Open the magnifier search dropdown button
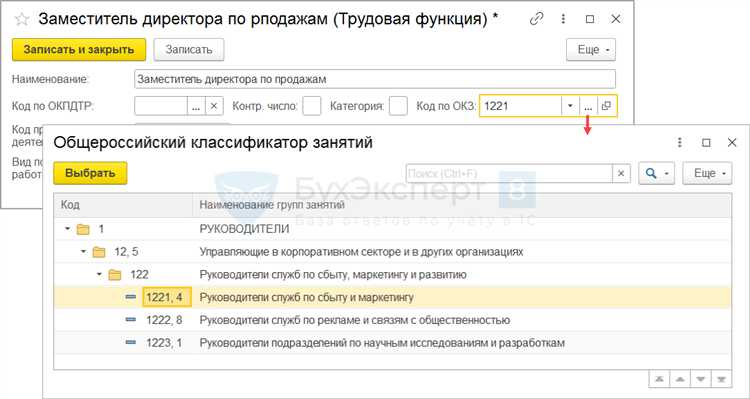This screenshot has width=750, height=399. (656, 173)
